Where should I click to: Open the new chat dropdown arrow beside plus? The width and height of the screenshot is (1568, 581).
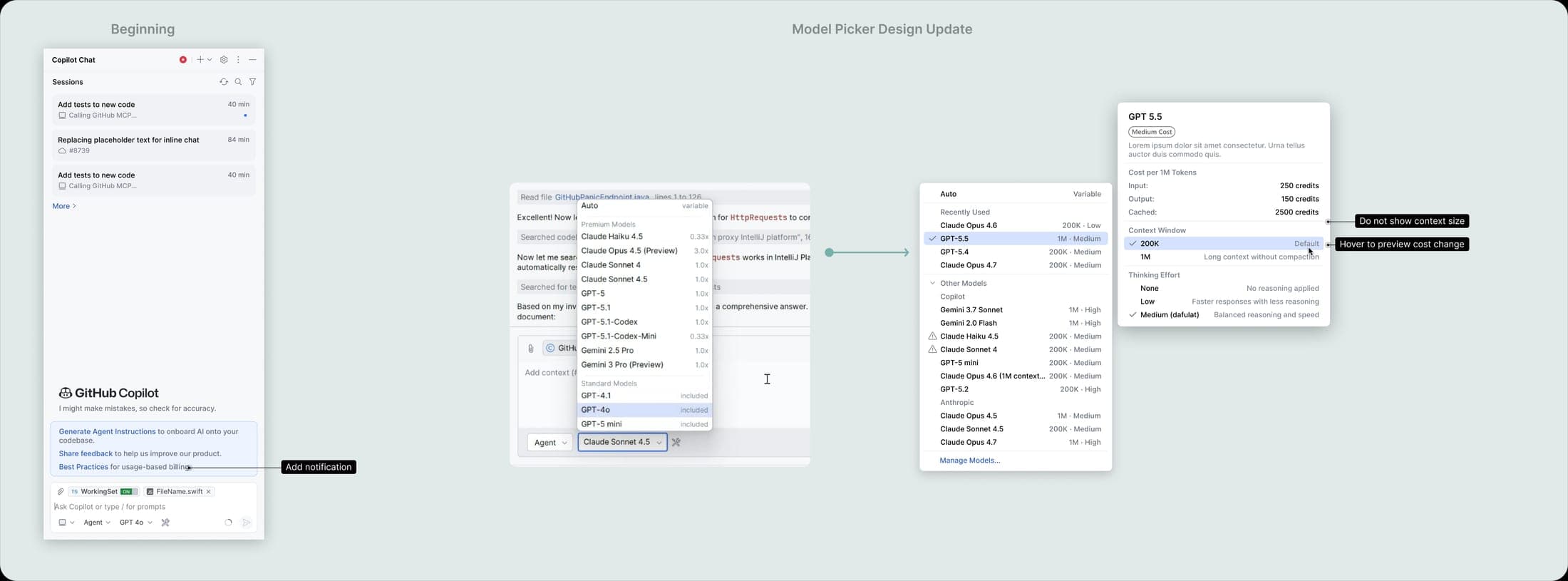coord(210,60)
